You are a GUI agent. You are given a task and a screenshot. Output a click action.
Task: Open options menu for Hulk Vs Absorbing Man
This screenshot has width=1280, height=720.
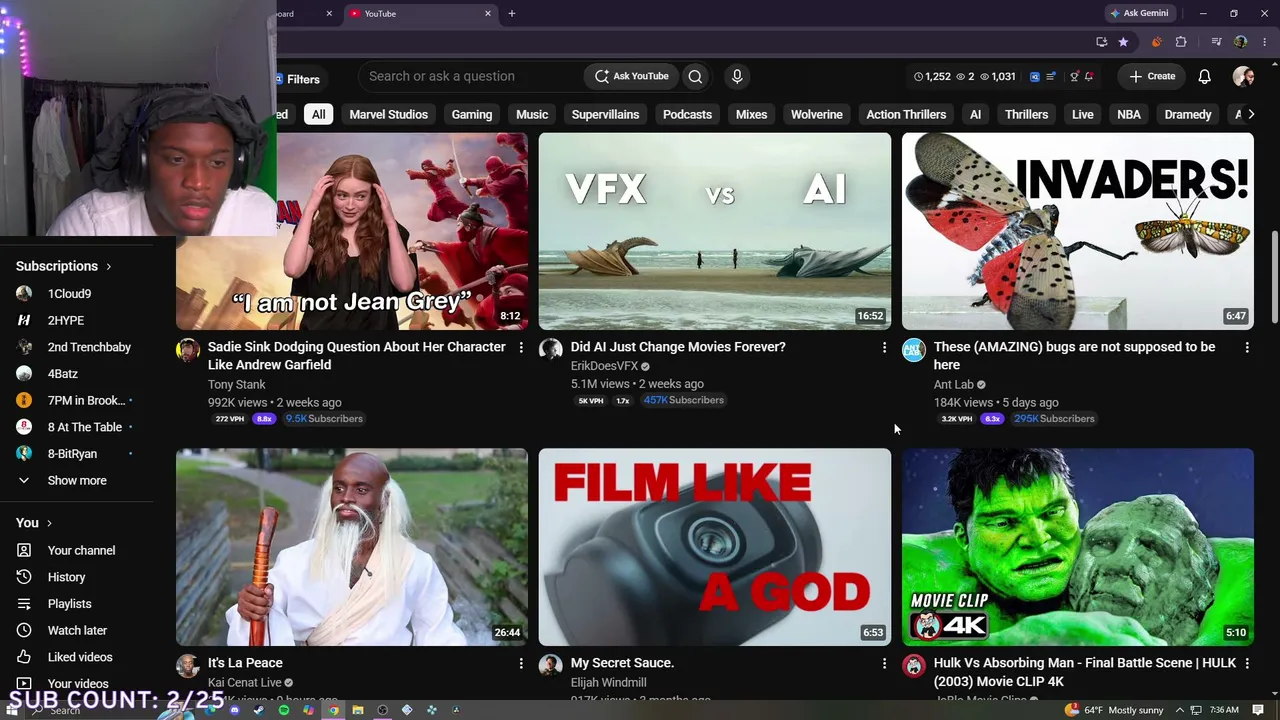[x=1247, y=663]
